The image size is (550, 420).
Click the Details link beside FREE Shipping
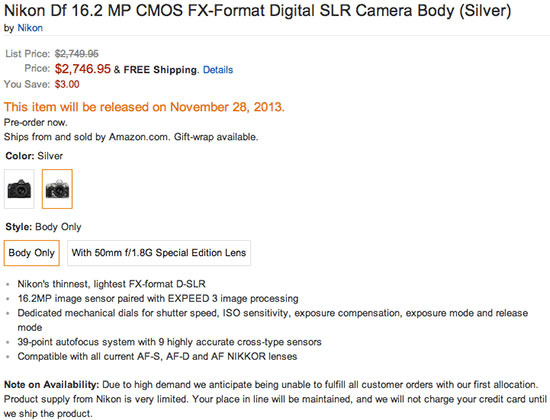[218, 70]
